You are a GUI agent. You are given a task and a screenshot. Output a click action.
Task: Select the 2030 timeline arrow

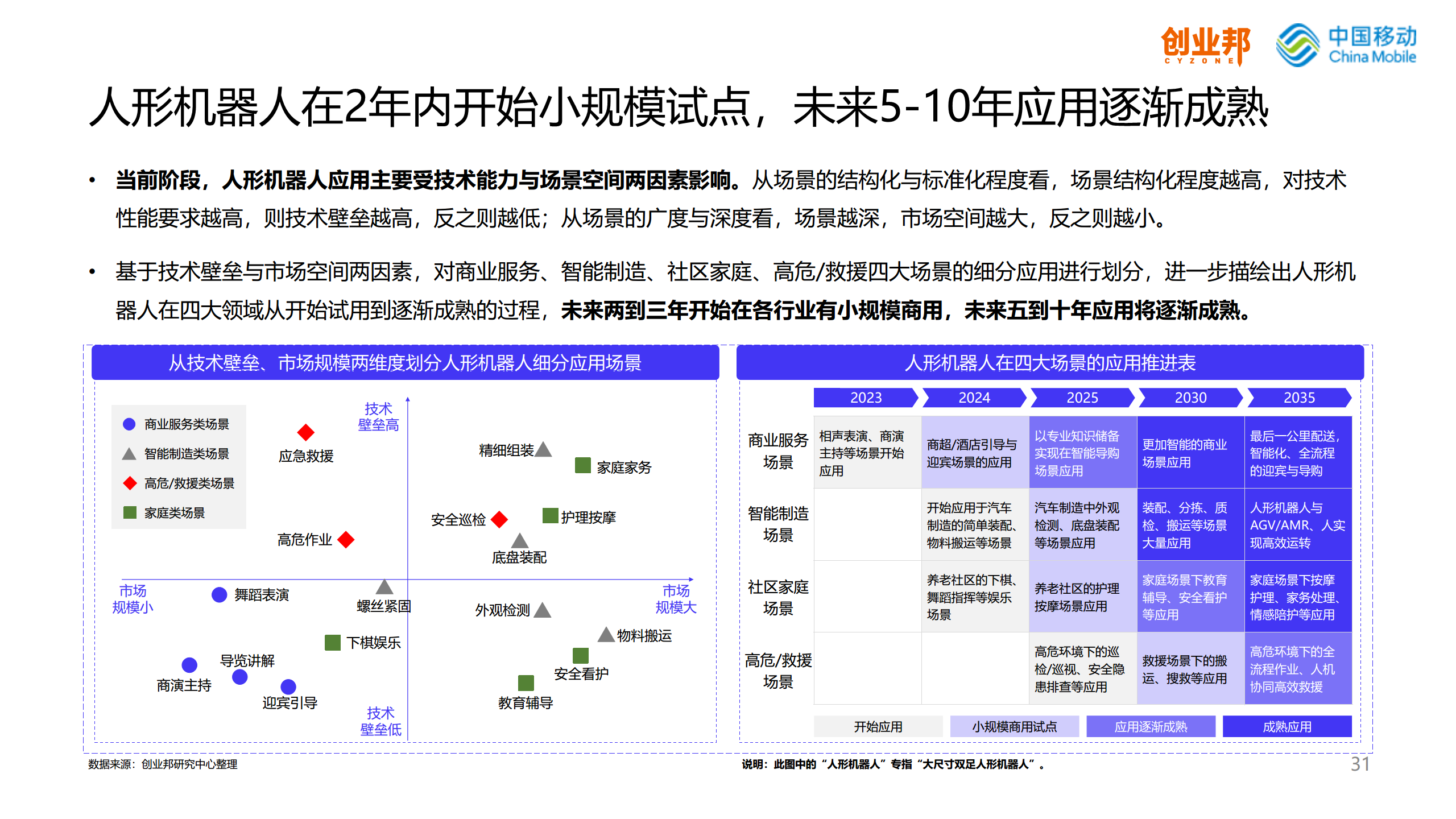click(x=1191, y=398)
